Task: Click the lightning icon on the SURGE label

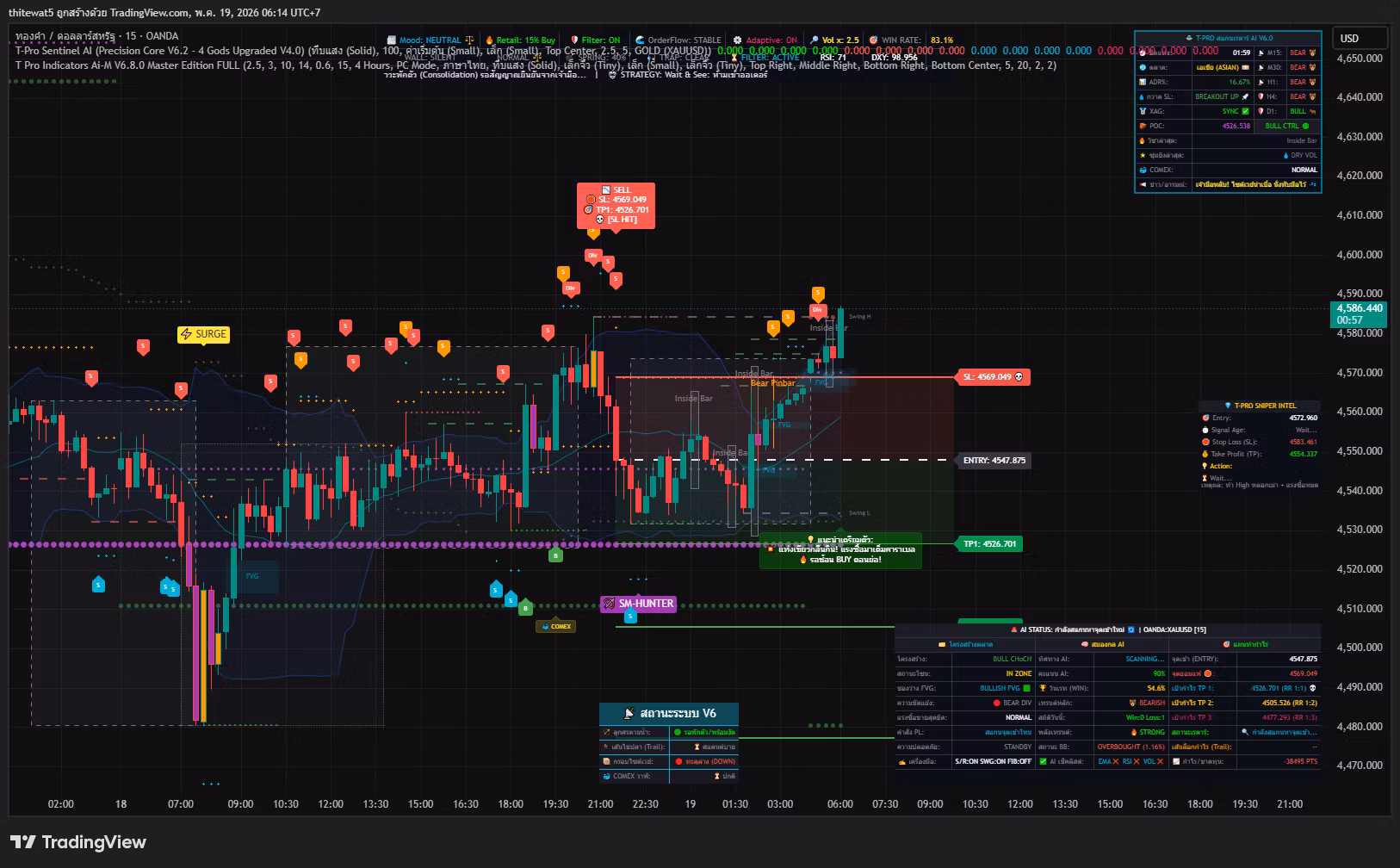Action: 187,334
